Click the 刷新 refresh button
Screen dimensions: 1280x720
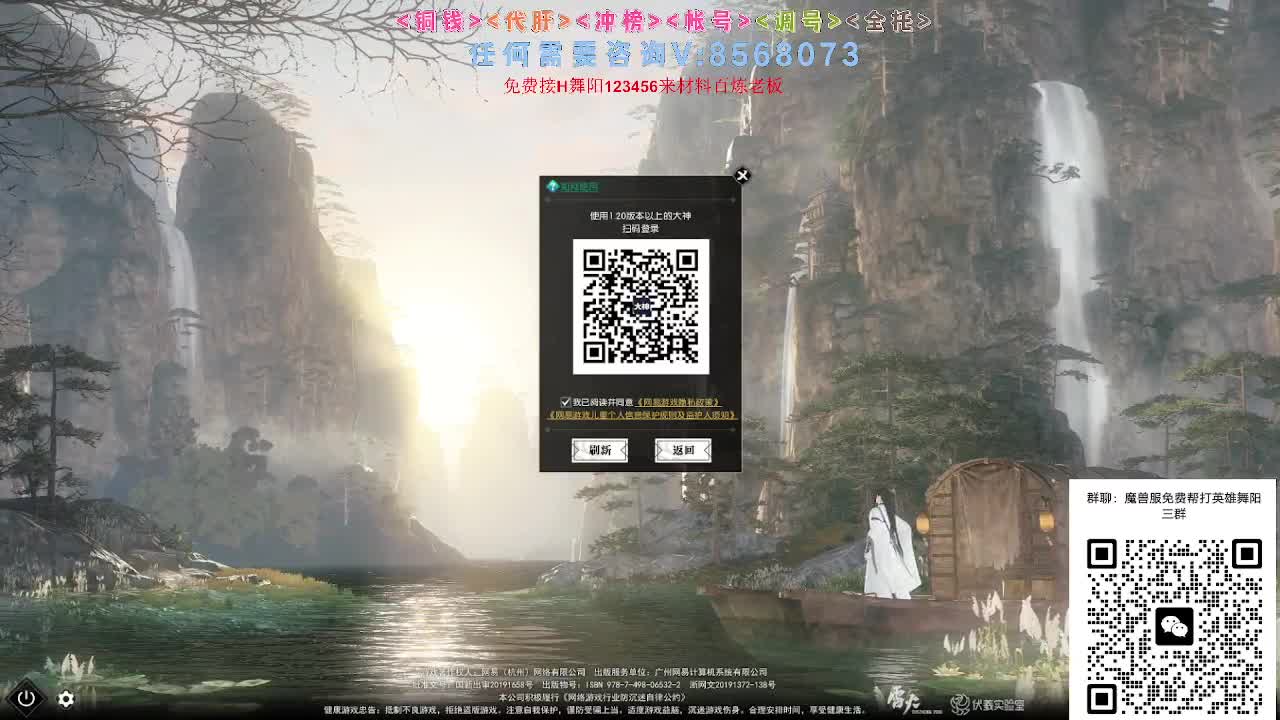(x=599, y=450)
